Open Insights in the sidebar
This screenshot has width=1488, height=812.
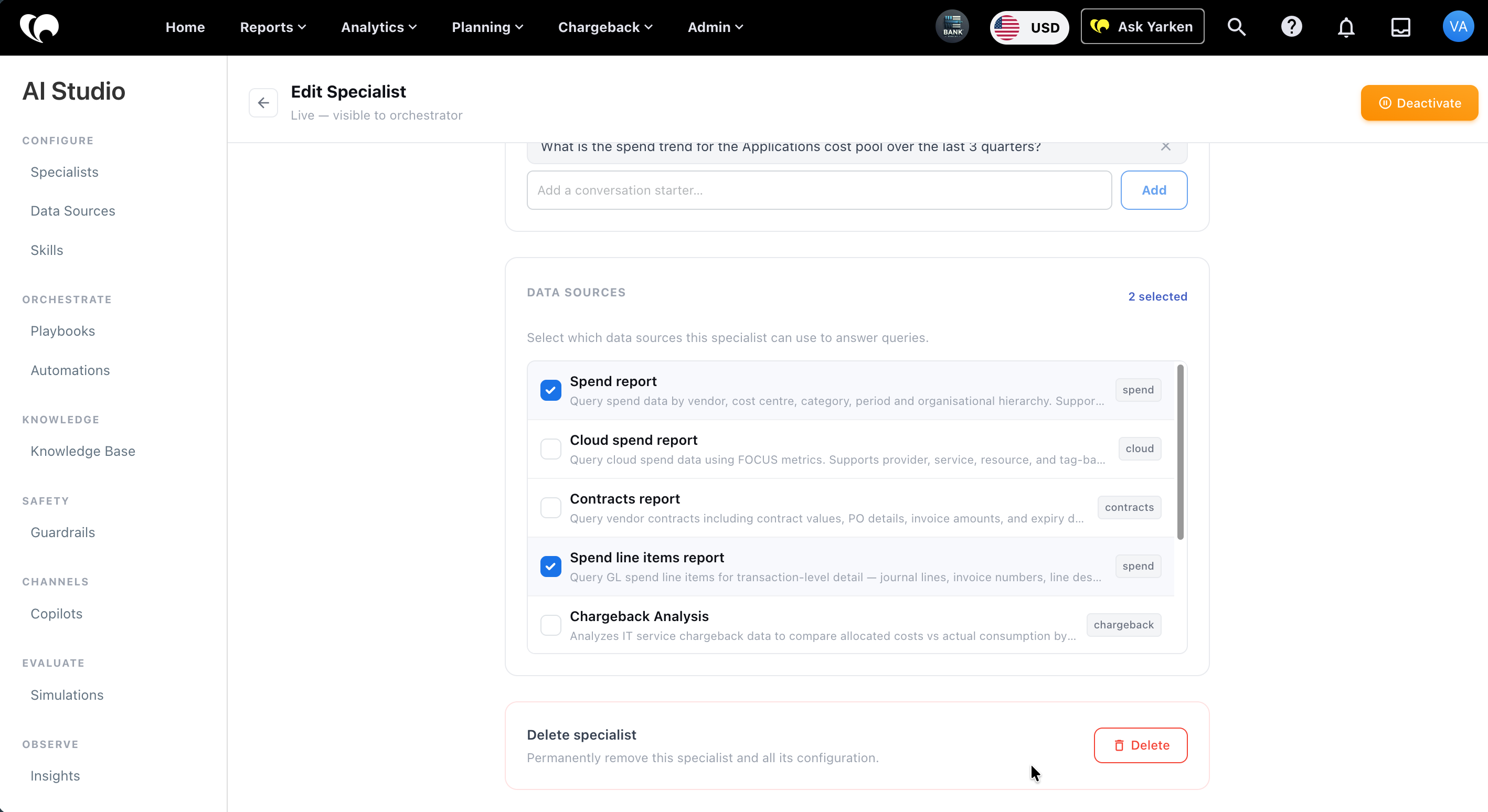[55, 776]
